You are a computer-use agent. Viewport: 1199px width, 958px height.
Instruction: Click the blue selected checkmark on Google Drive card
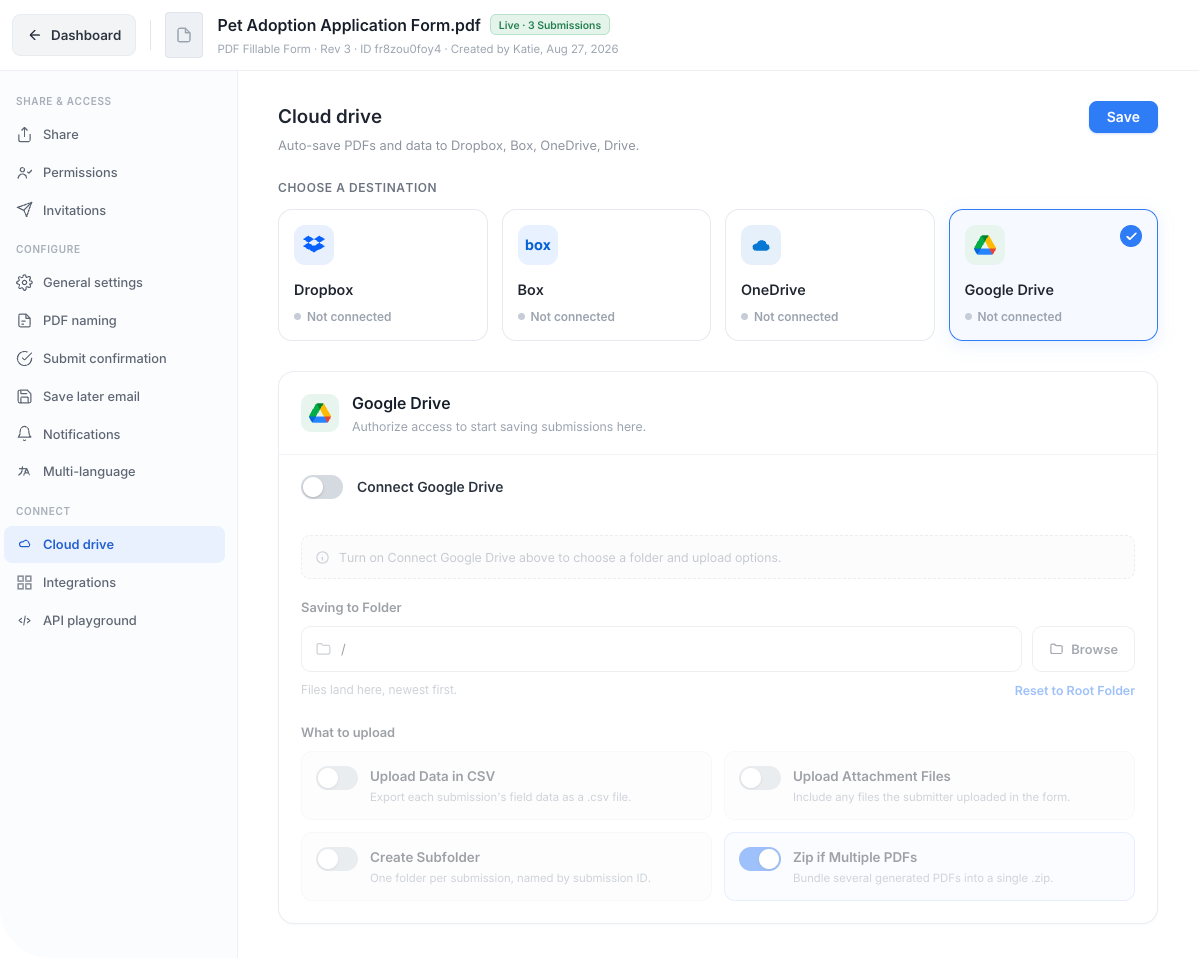[1131, 236]
